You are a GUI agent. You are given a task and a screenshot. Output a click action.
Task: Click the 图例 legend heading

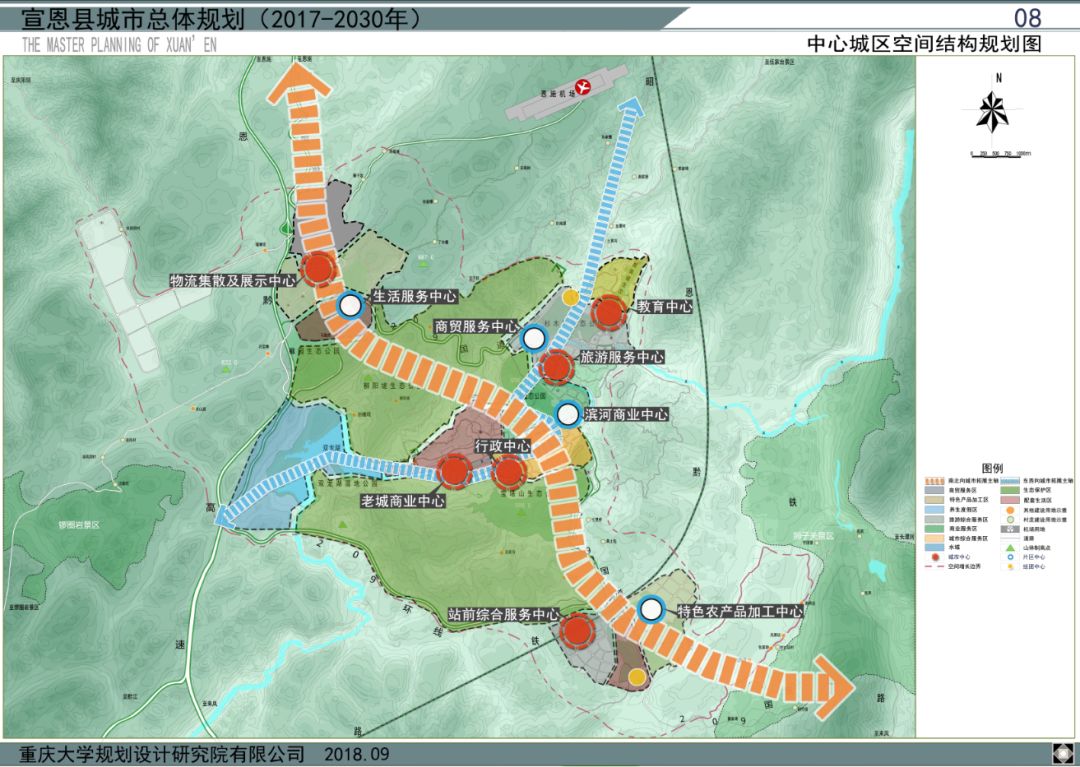point(993,468)
